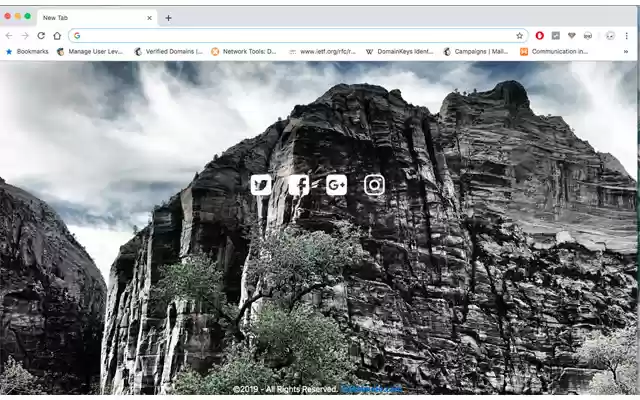Open the Instagram icon link

point(374,185)
